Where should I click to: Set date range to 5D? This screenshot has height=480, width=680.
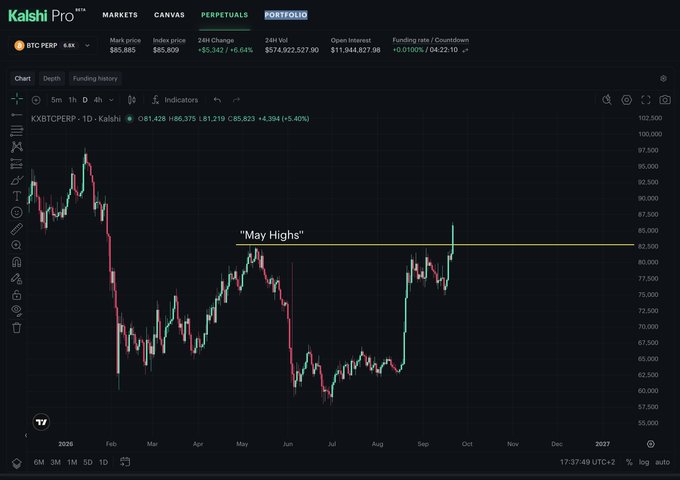tap(88, 462)
